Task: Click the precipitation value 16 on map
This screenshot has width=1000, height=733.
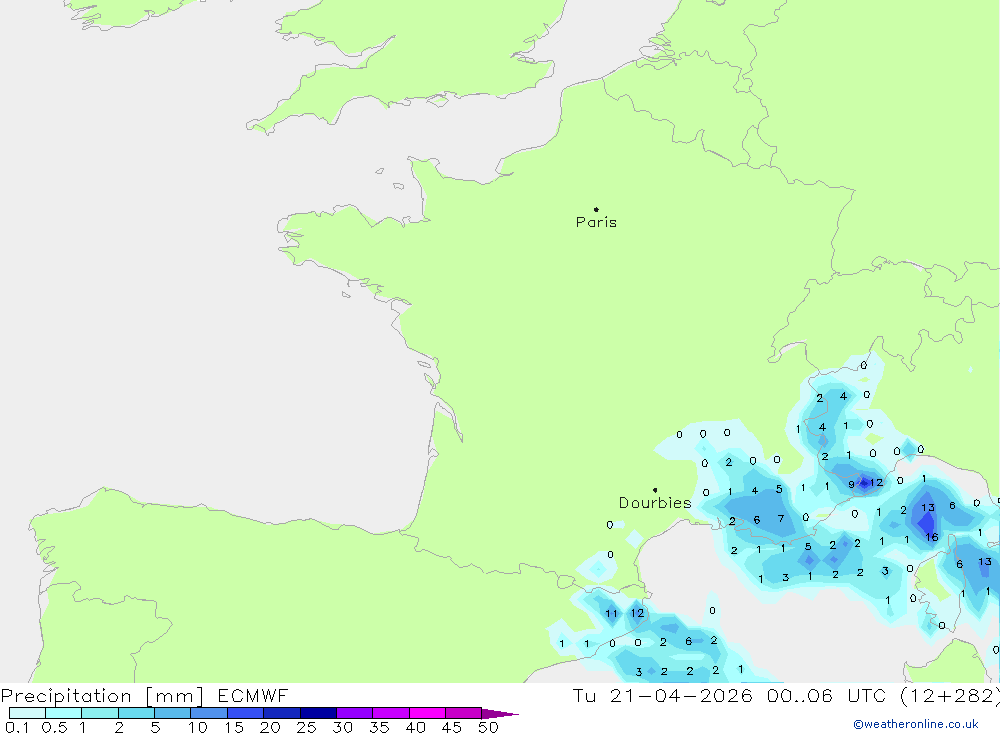Action: click(x=932, y=537)
